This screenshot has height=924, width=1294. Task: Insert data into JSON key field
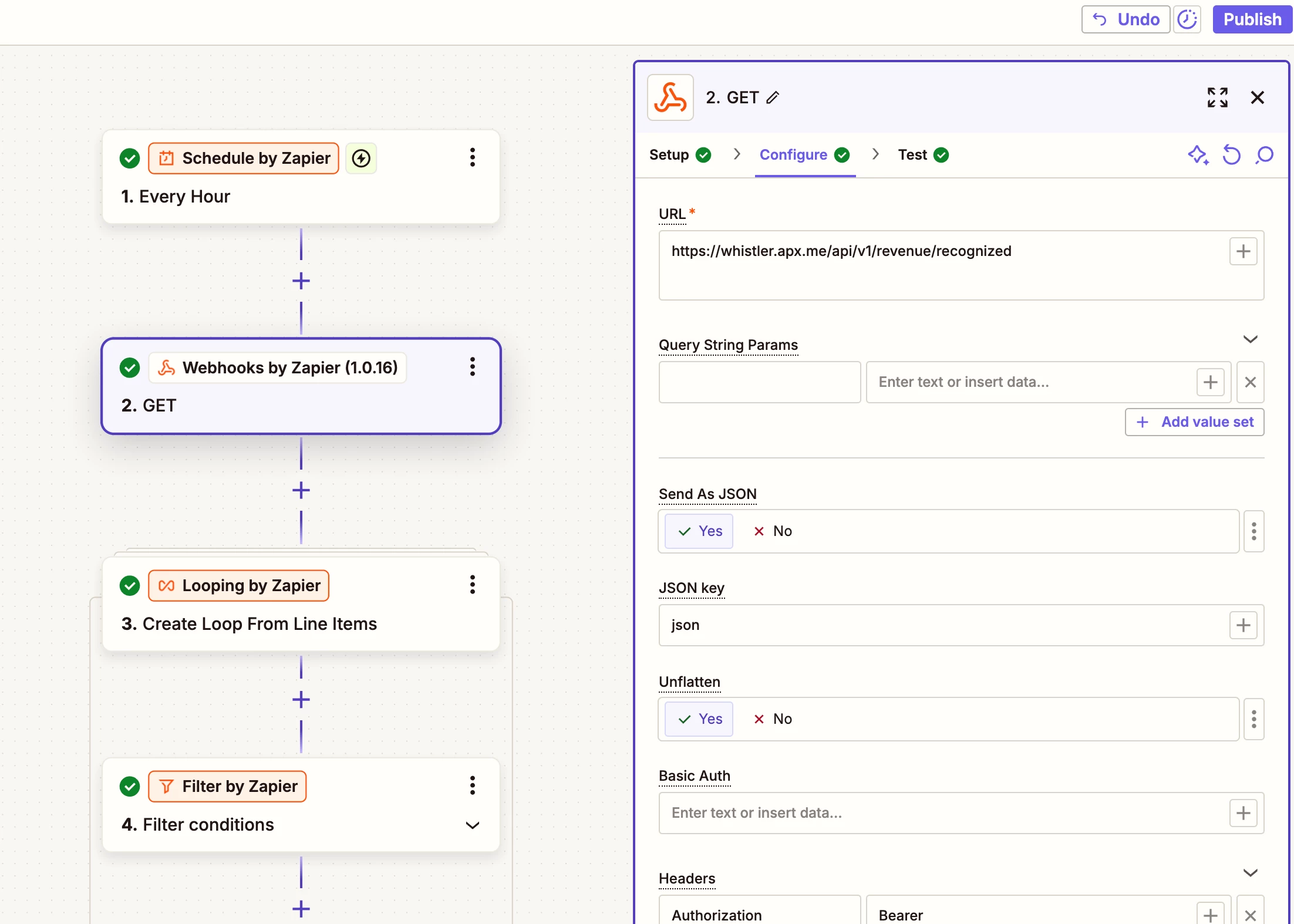pos(1243,625)
